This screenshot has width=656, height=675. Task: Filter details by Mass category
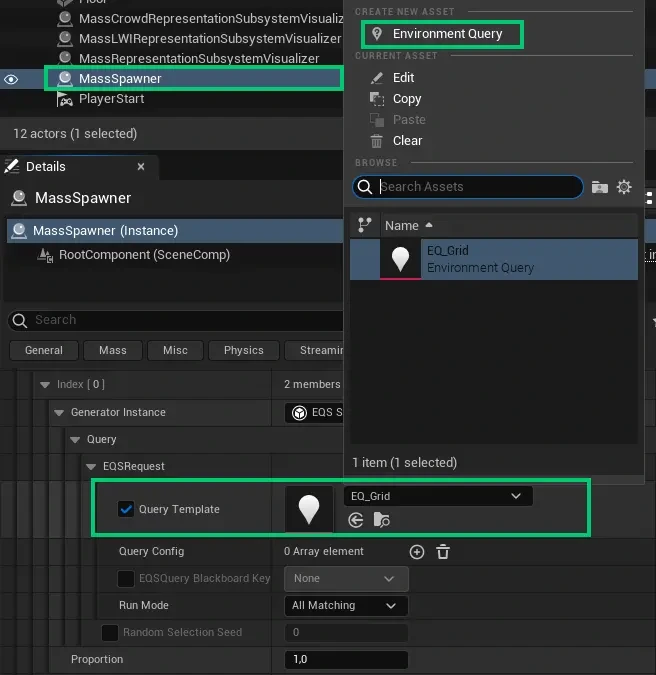113,350
